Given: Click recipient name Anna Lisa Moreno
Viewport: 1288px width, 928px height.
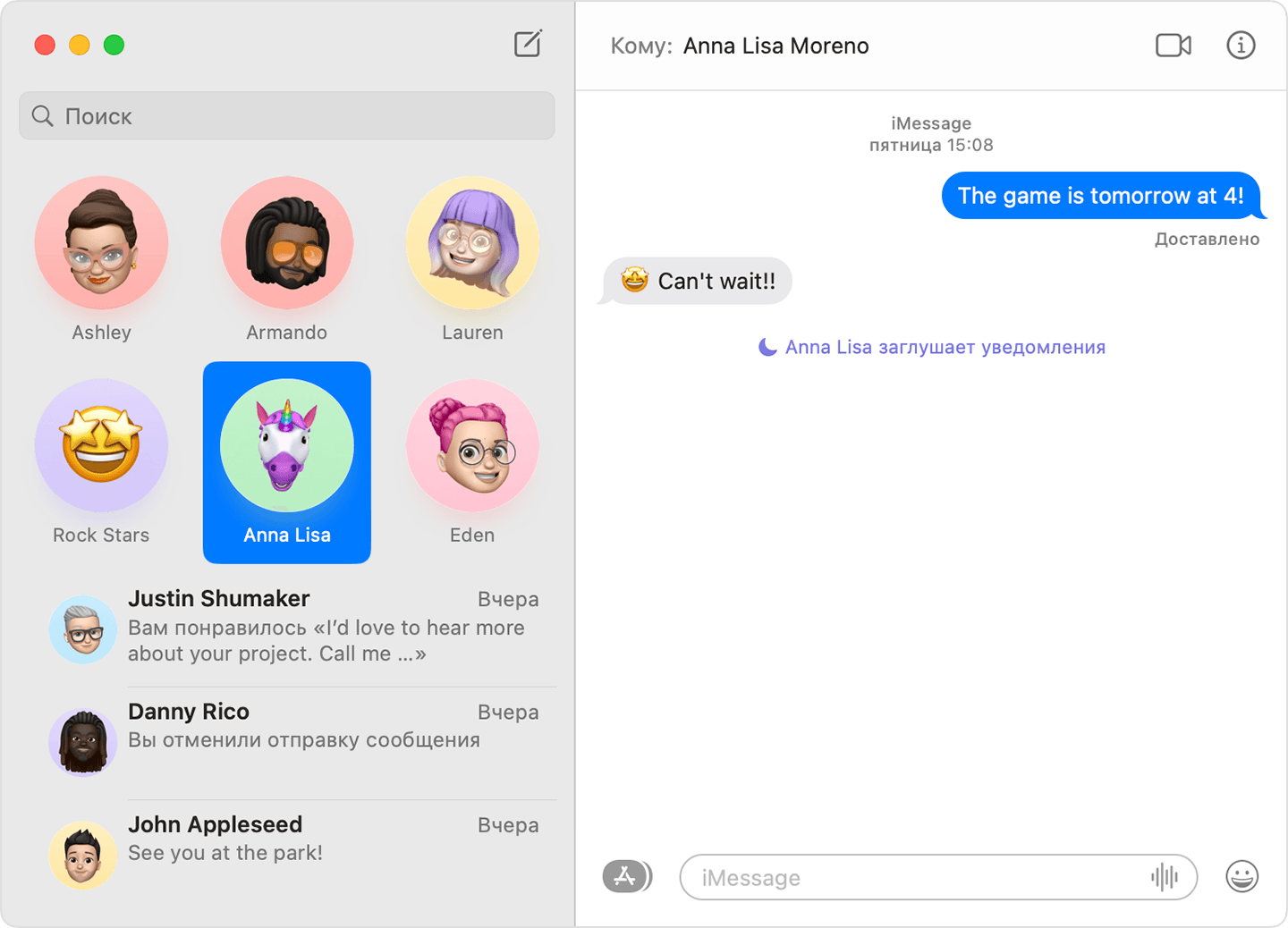Looking at the screenshot, I should (775, 46).
